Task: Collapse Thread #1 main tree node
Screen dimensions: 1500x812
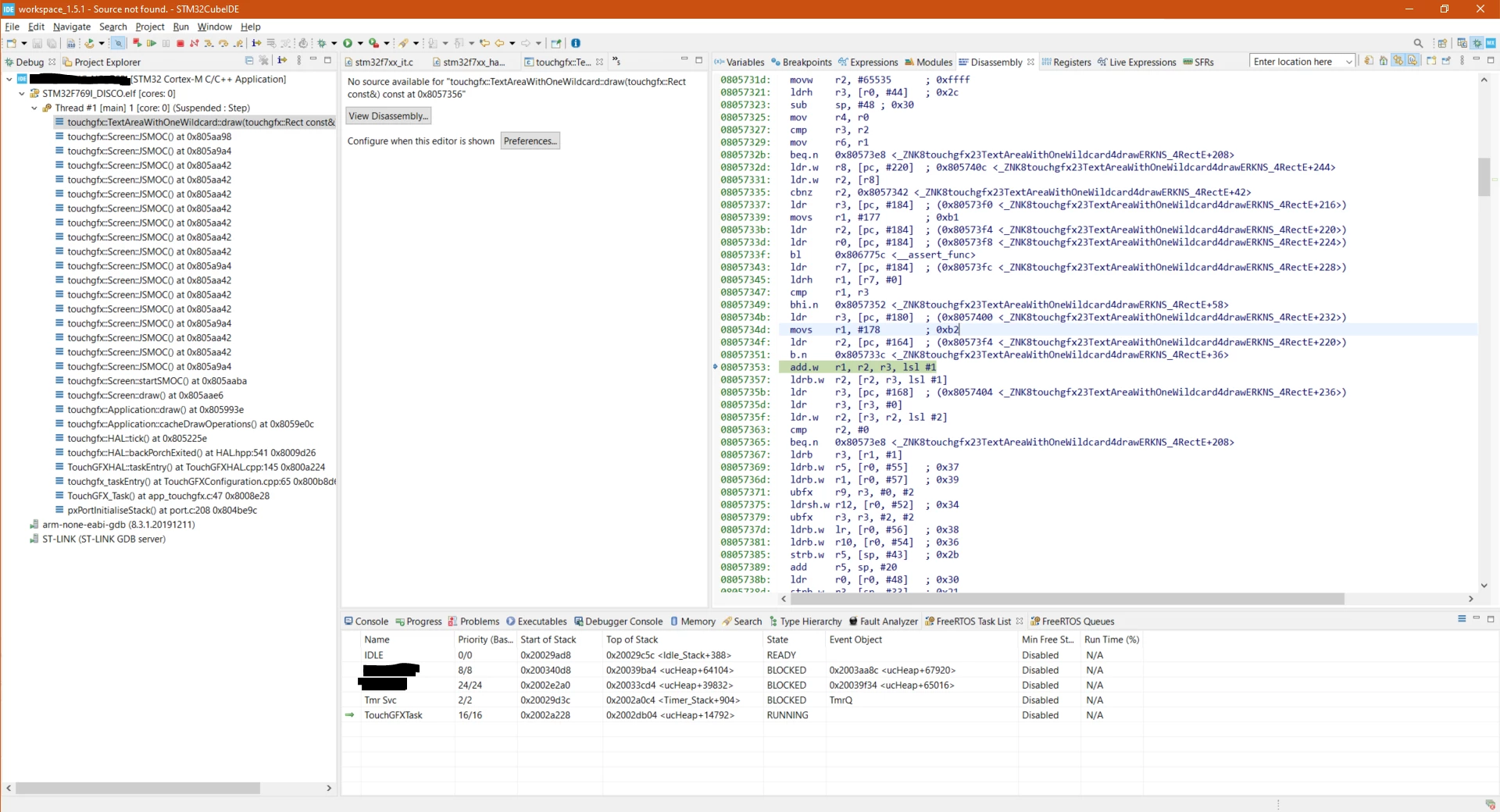Action: [34, 108]
